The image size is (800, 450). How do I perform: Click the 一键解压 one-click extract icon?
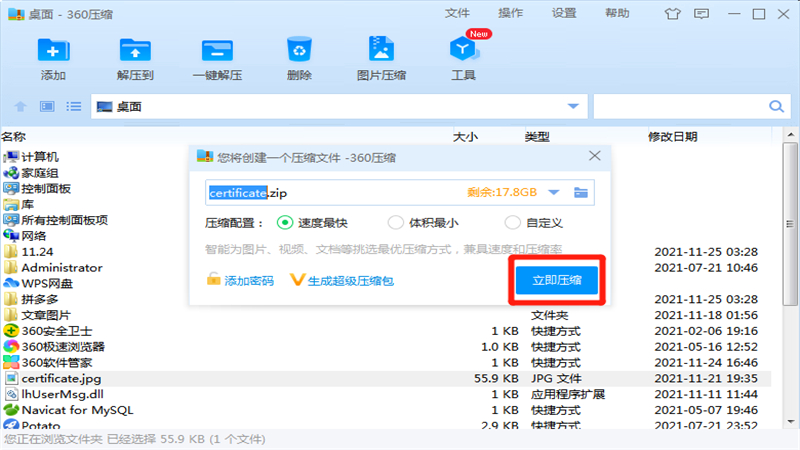[217, 51]
